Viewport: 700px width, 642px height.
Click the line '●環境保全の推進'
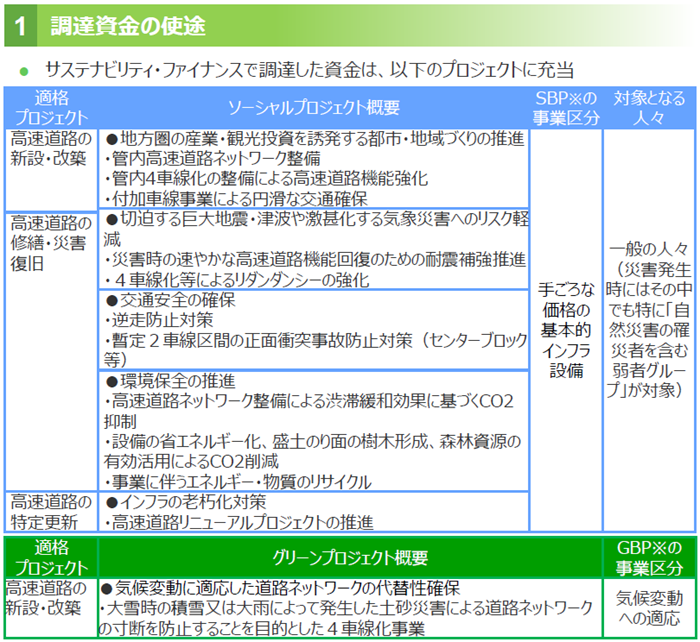(170, 381)
